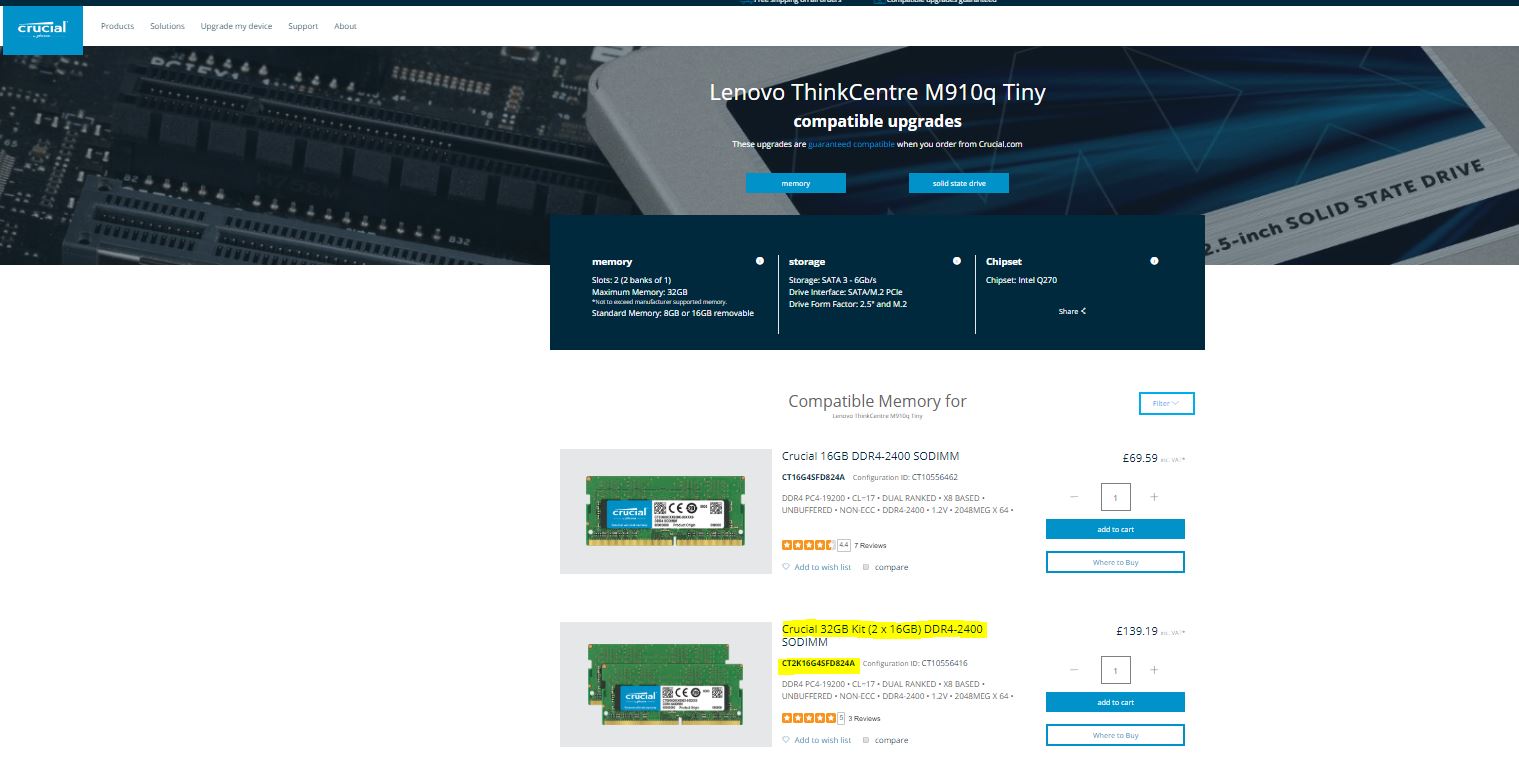
Task: Click the £139.19 price
Action: 1137,631
